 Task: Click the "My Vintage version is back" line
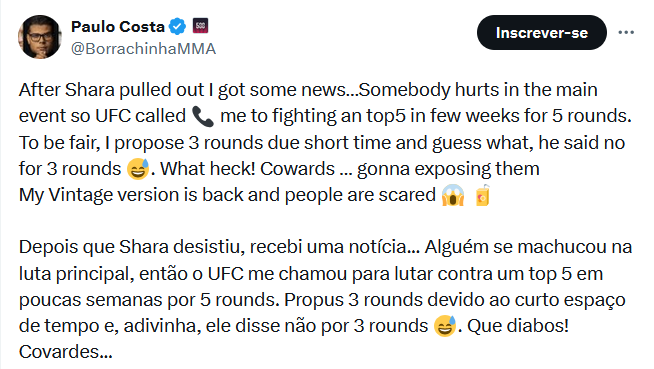(x=227, y=195)
